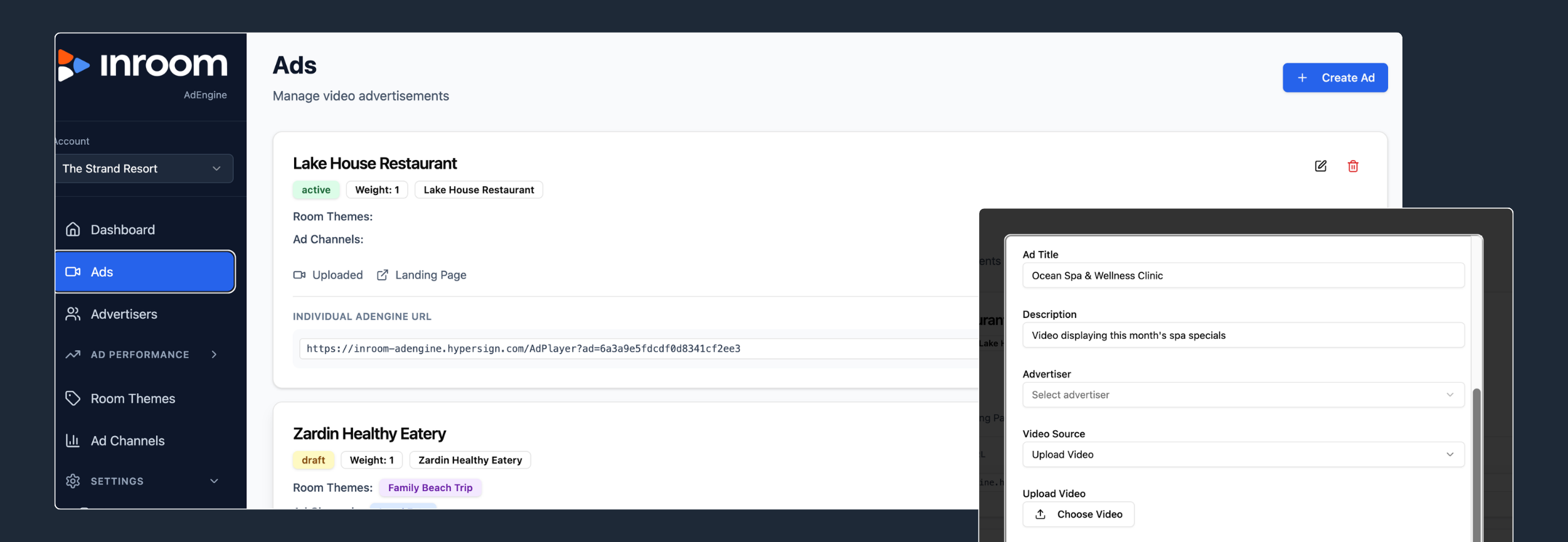
Task: Click the Ad Performance trend icon
Action: pyautogui.click(x=73, y=354)
